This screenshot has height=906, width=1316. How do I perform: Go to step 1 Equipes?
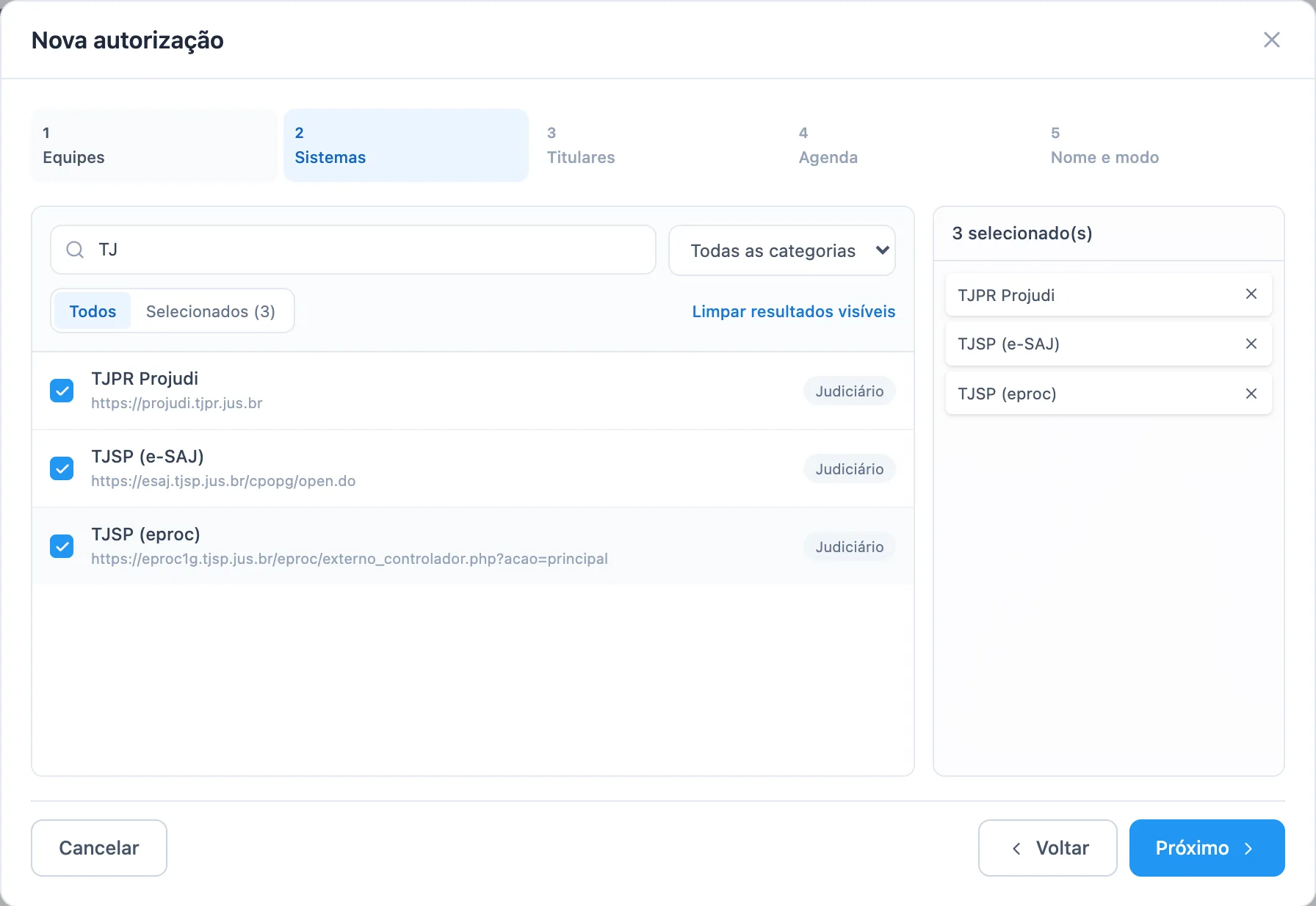point(154,145)
